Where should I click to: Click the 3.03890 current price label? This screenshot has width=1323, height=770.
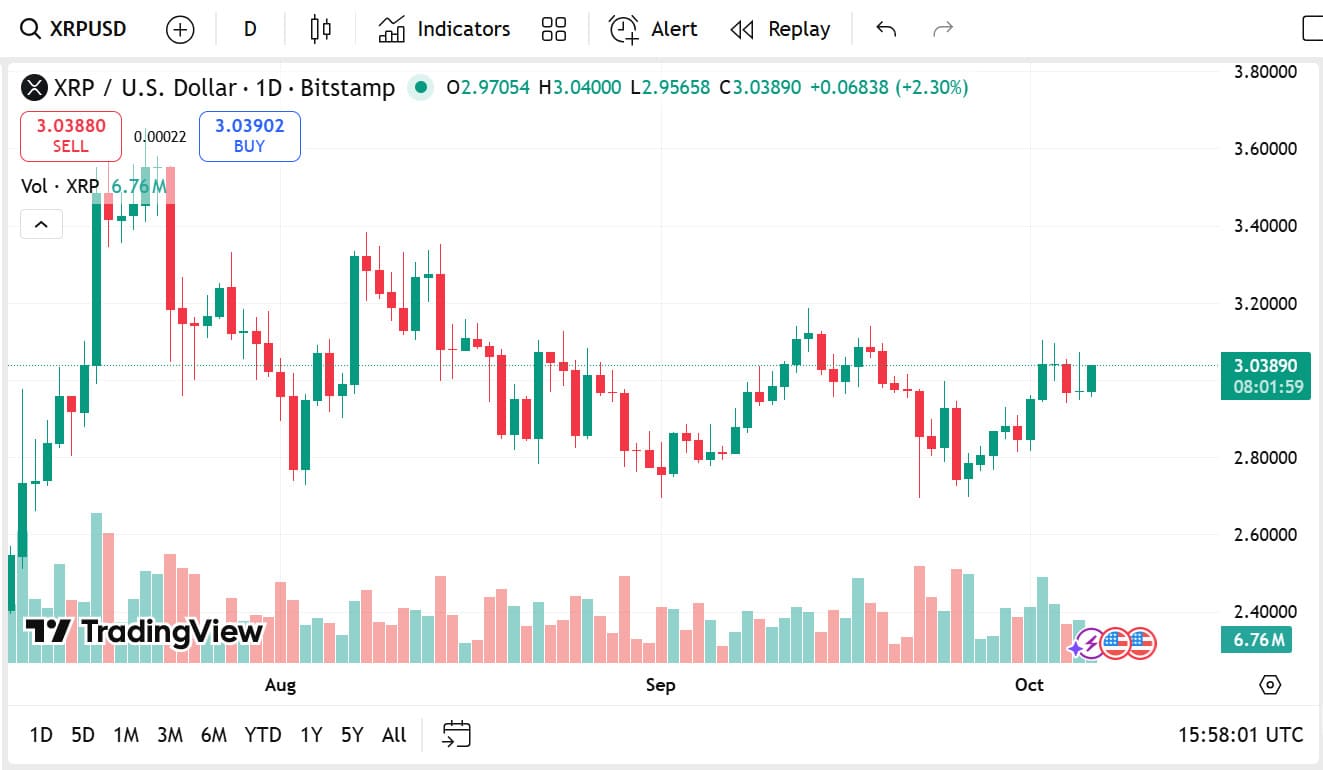(1265, 366)
